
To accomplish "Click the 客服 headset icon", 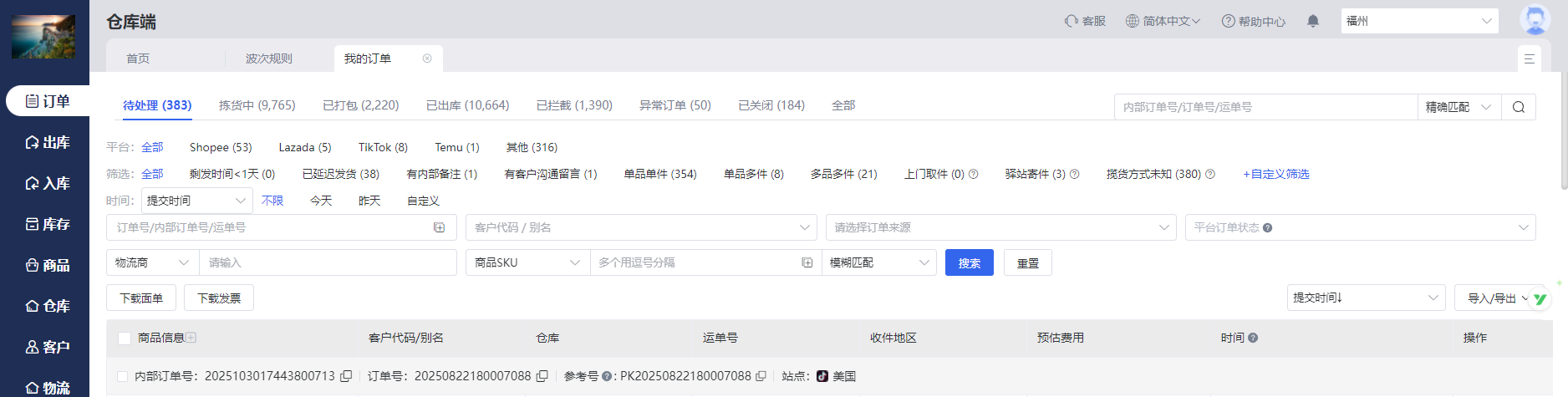I will click(x=1071, y=21).
